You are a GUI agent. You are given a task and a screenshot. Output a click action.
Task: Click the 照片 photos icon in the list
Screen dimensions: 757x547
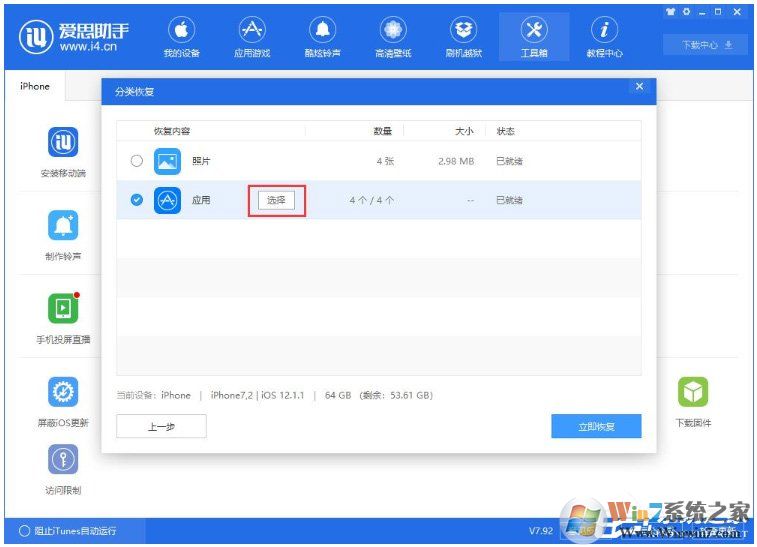167,161
